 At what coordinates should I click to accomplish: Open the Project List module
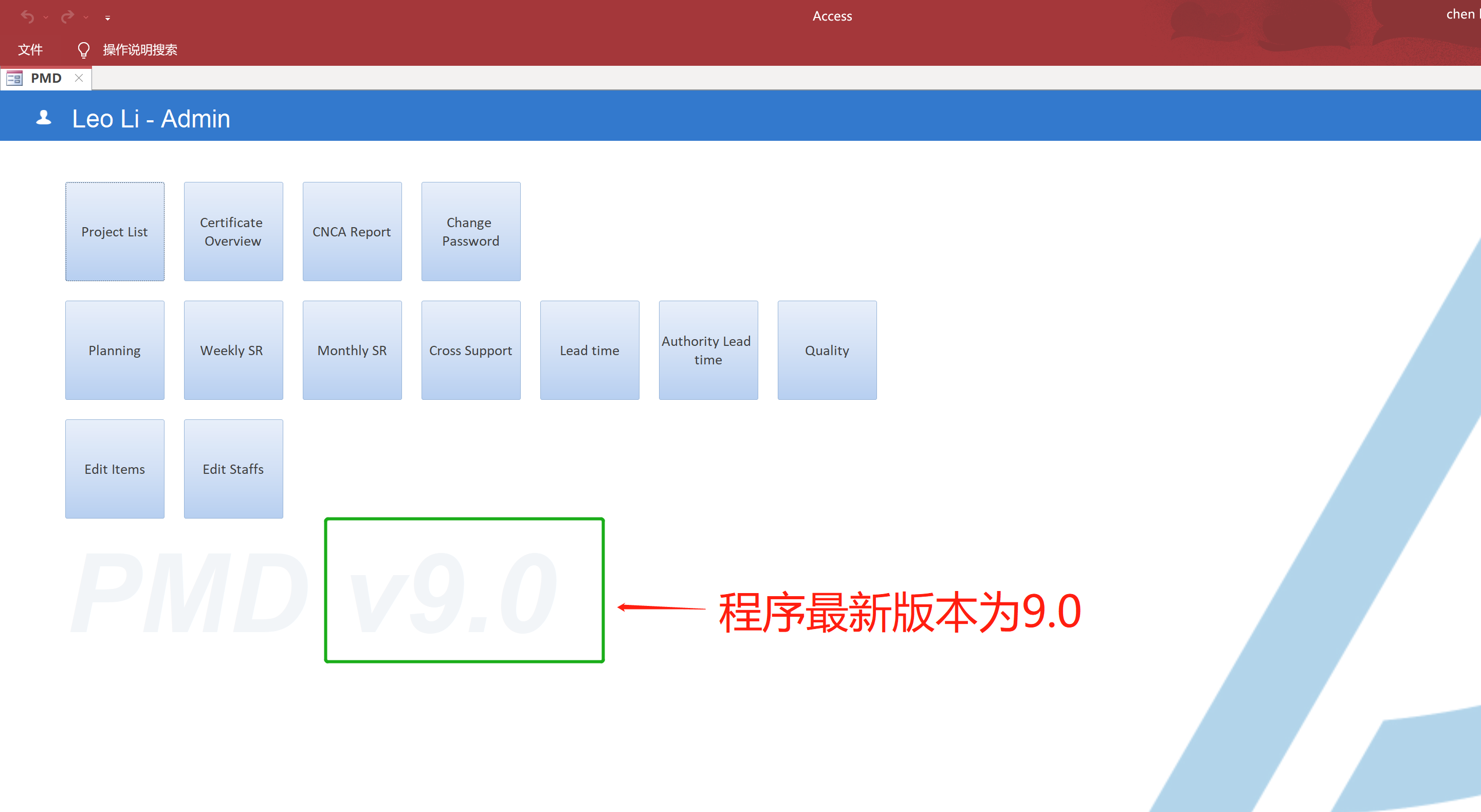pyautogui.click(x=113, y=231)
